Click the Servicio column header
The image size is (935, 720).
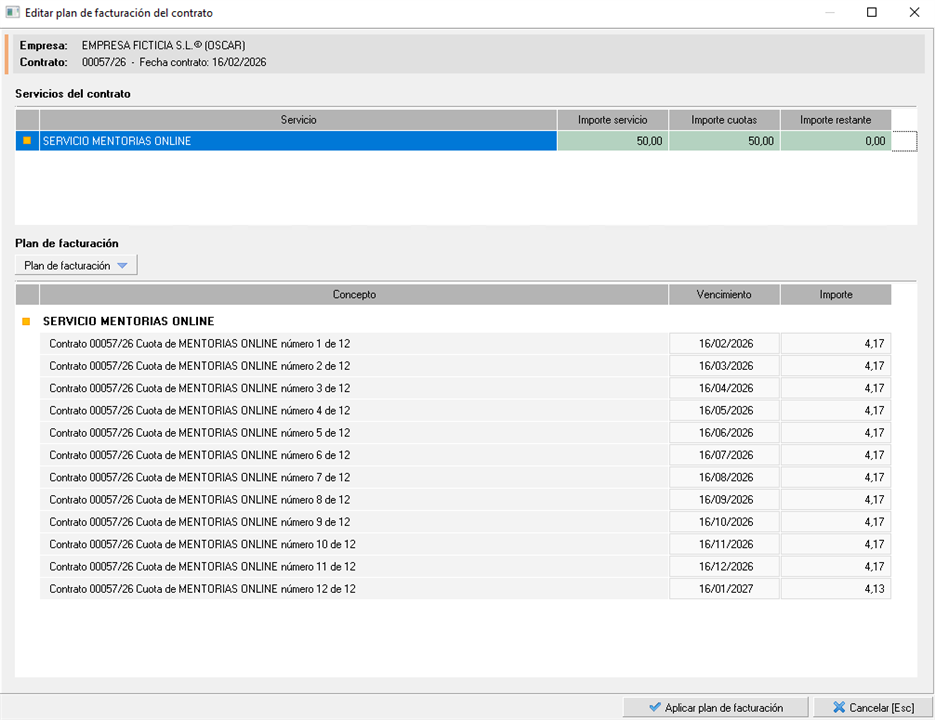pyautogui.click(x=298, y=120)
